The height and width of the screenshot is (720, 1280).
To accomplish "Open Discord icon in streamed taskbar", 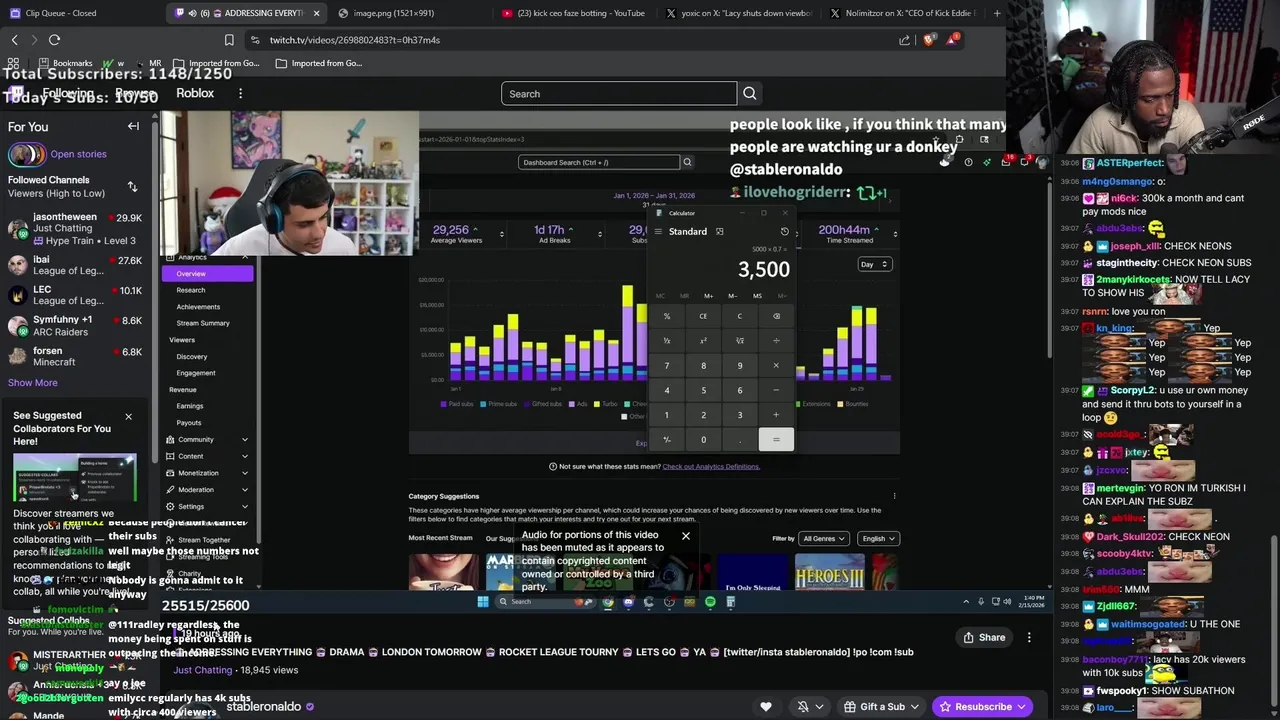I will [628, 602].
